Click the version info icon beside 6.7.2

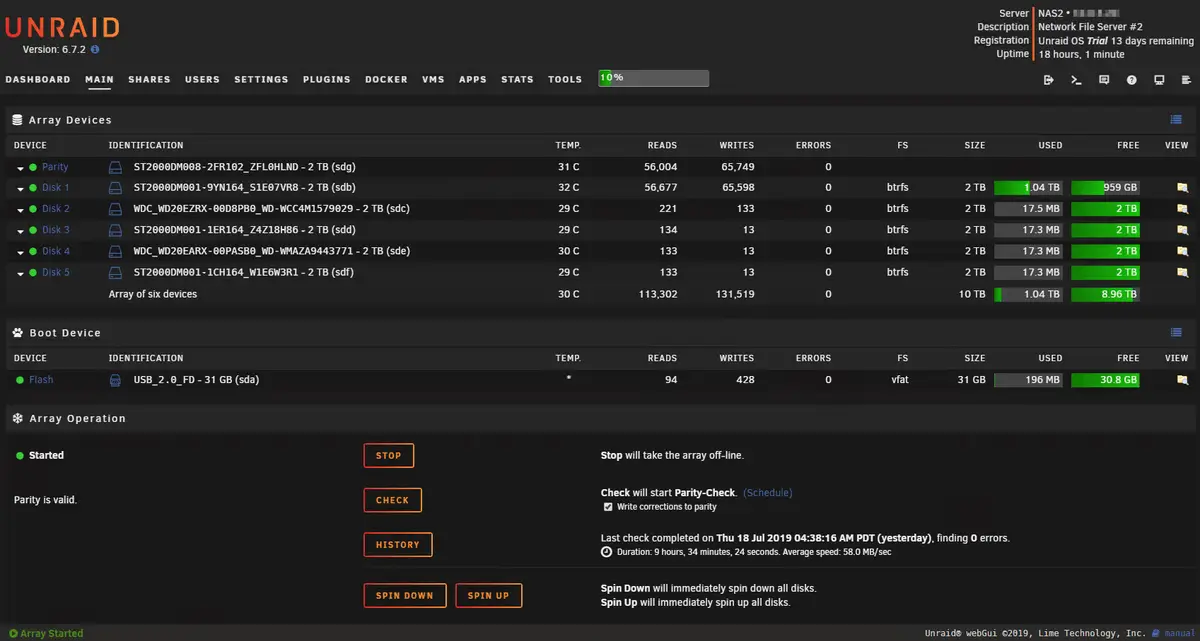95,49
